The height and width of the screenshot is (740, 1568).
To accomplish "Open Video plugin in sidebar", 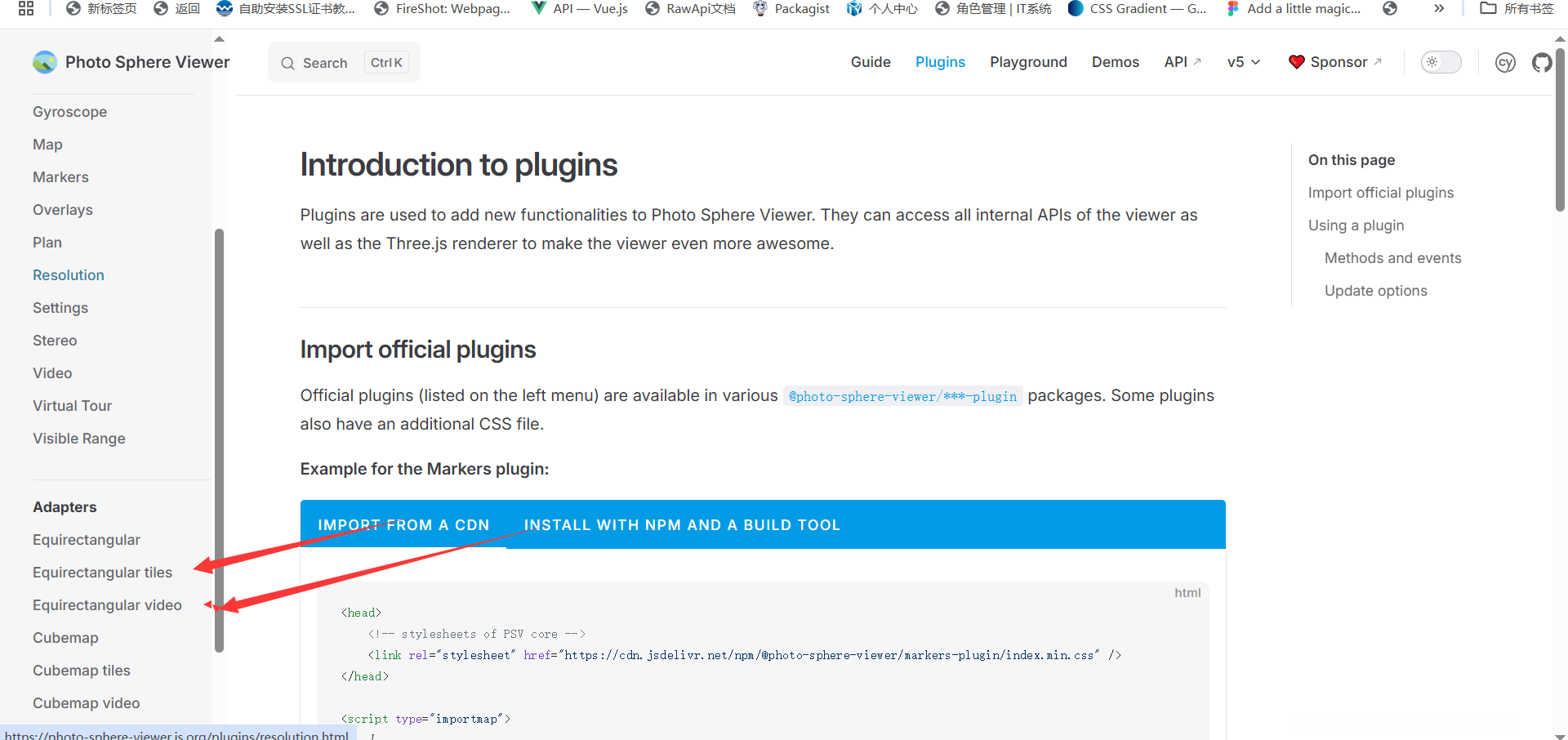I will coord(52,373).
